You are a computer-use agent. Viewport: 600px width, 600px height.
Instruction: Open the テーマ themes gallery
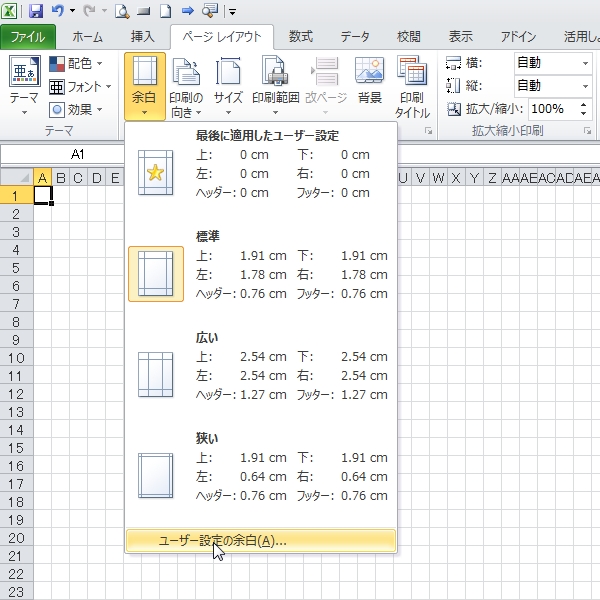click(24, 85)
